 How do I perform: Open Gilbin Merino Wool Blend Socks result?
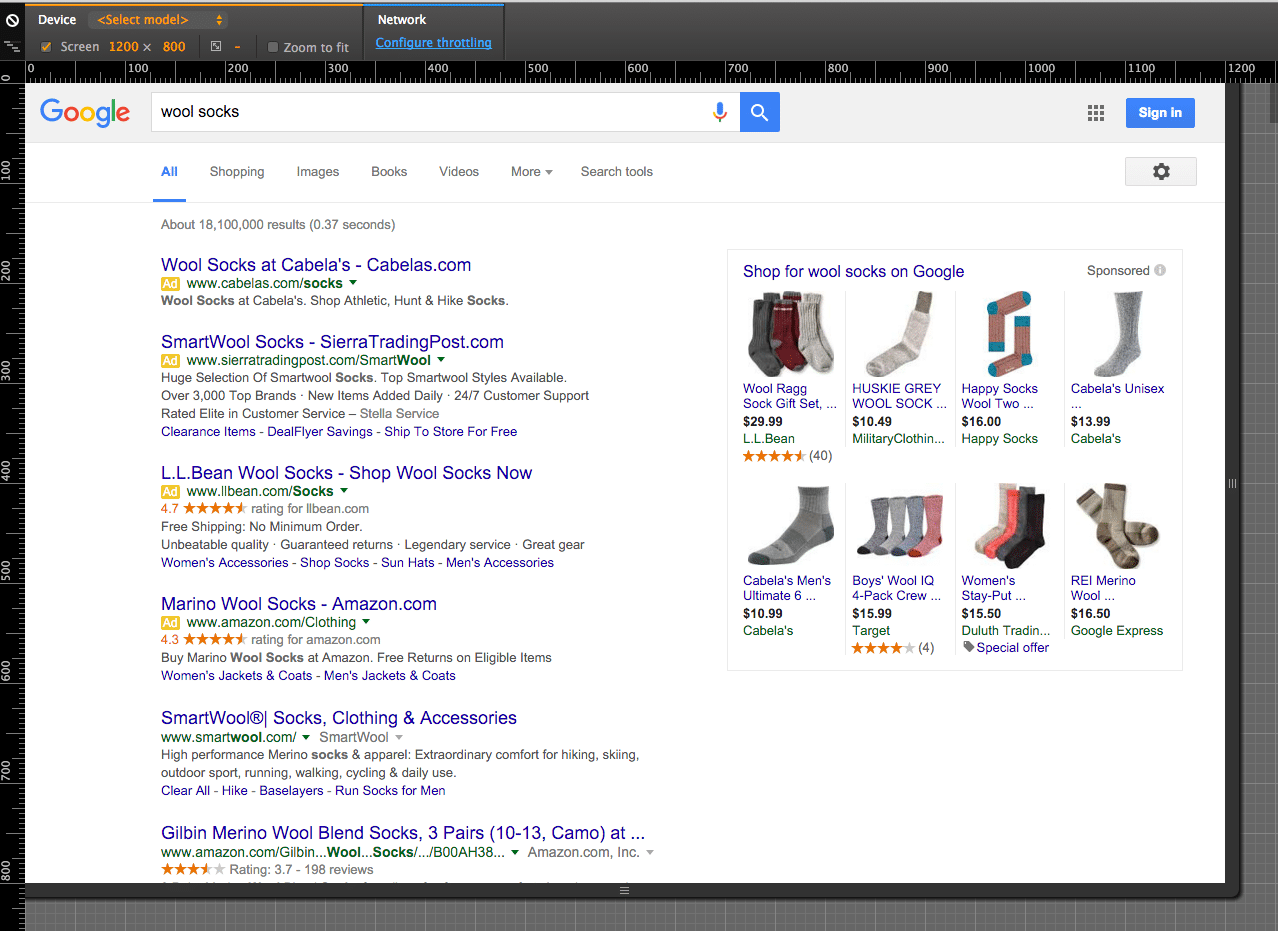403,833
